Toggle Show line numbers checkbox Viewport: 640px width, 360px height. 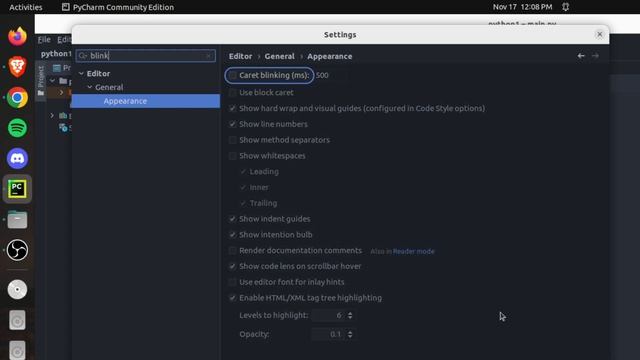tap(233, 124)
